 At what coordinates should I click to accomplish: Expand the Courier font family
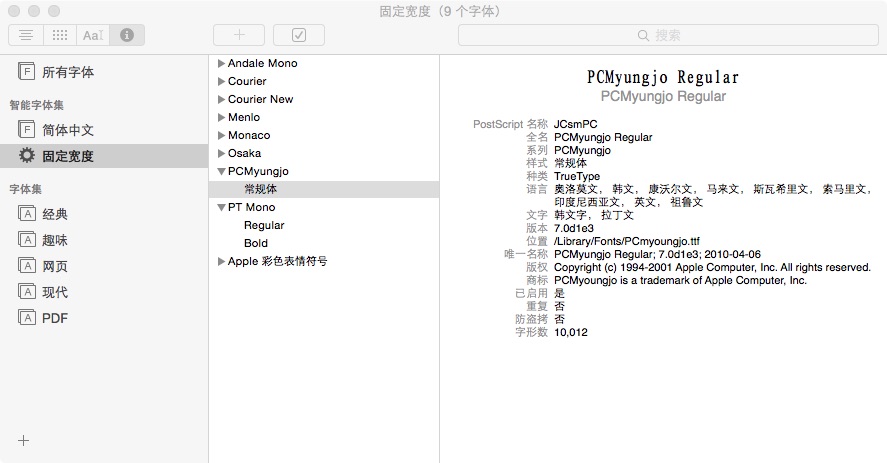tap(221, 82)
